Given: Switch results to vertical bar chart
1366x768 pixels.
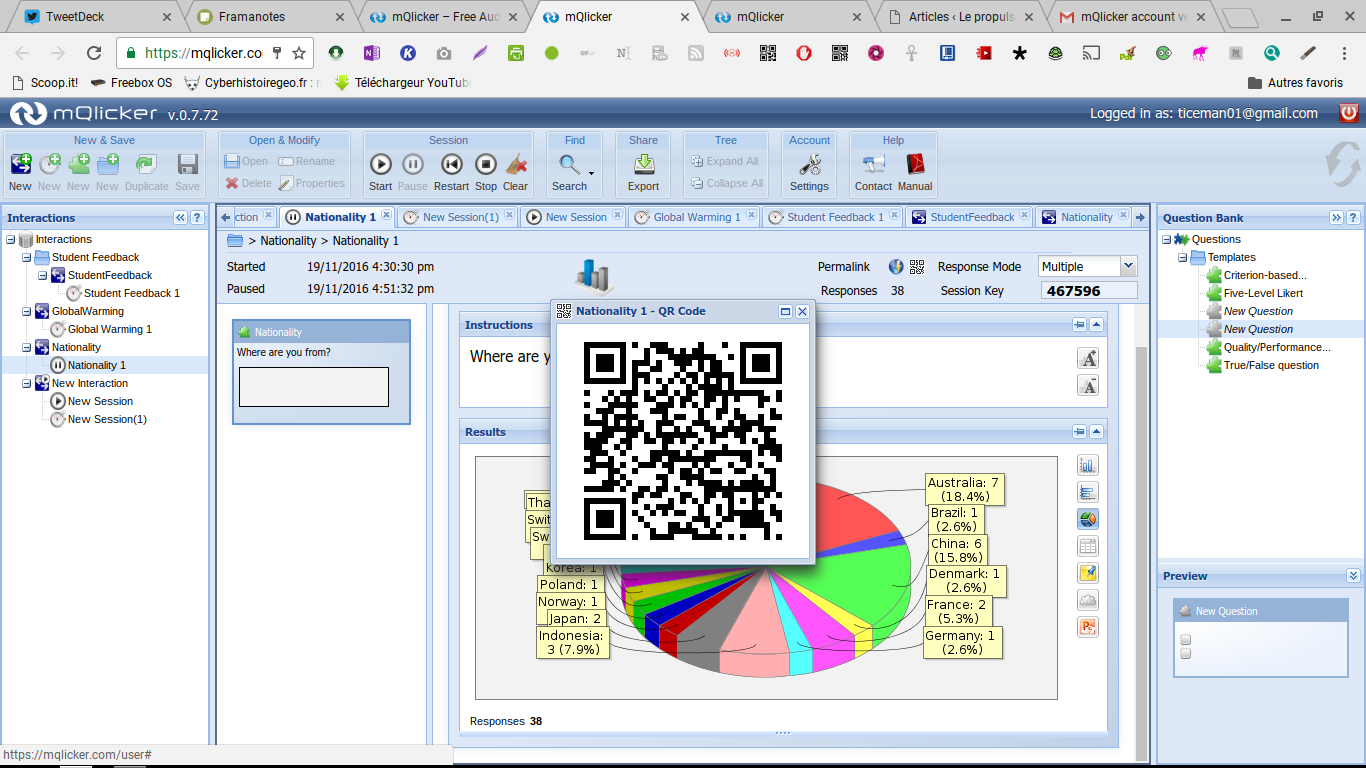Looking at the screenshot, I should (1088, 465).
